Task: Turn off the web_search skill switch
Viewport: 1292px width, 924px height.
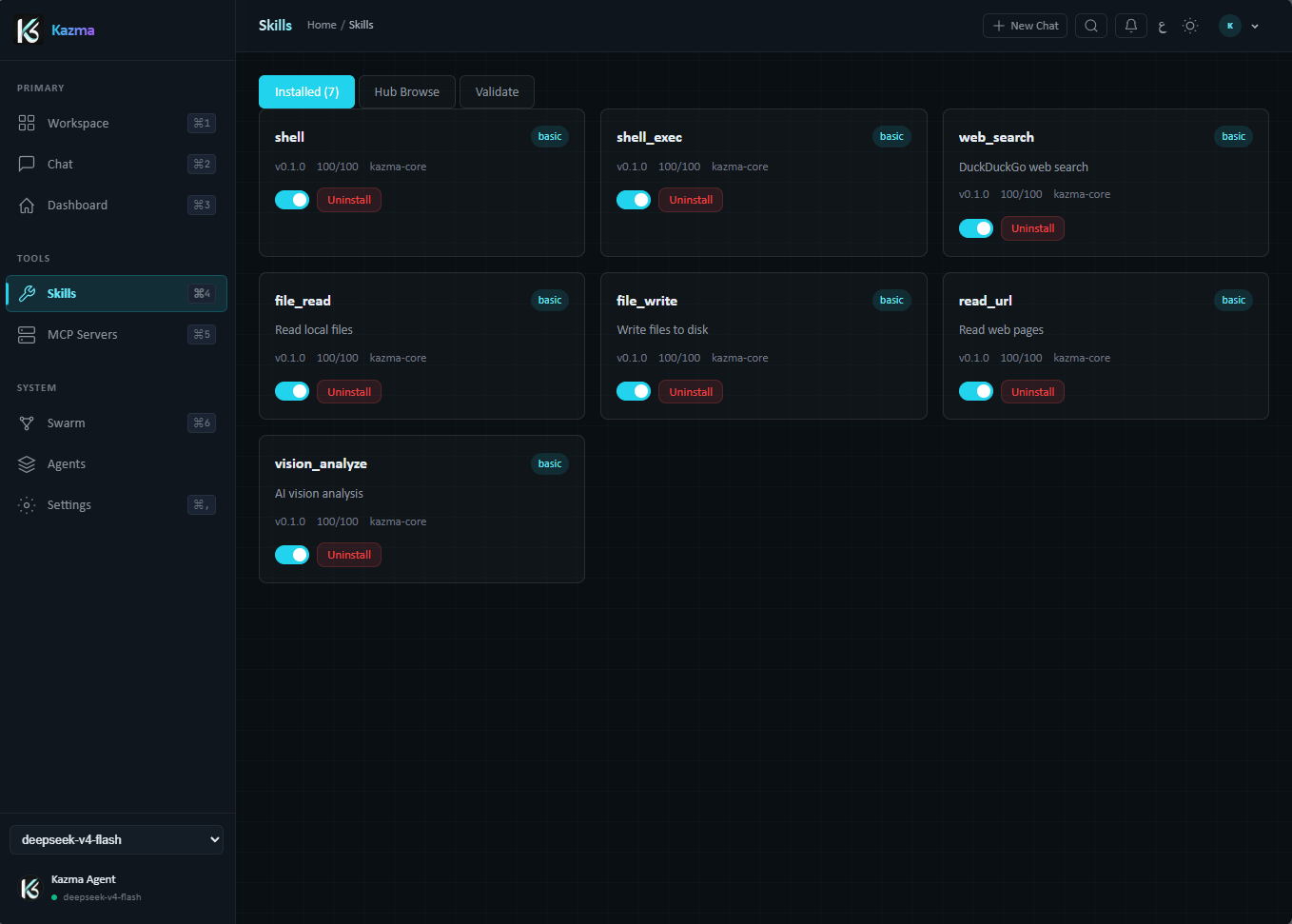Action: point(976,228)
